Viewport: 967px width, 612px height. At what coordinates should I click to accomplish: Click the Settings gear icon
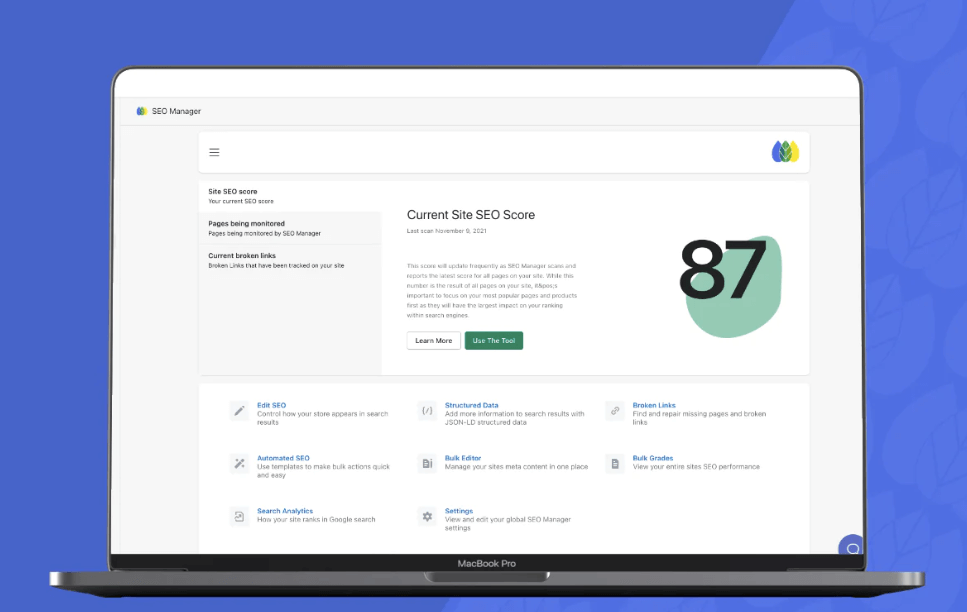427,516
